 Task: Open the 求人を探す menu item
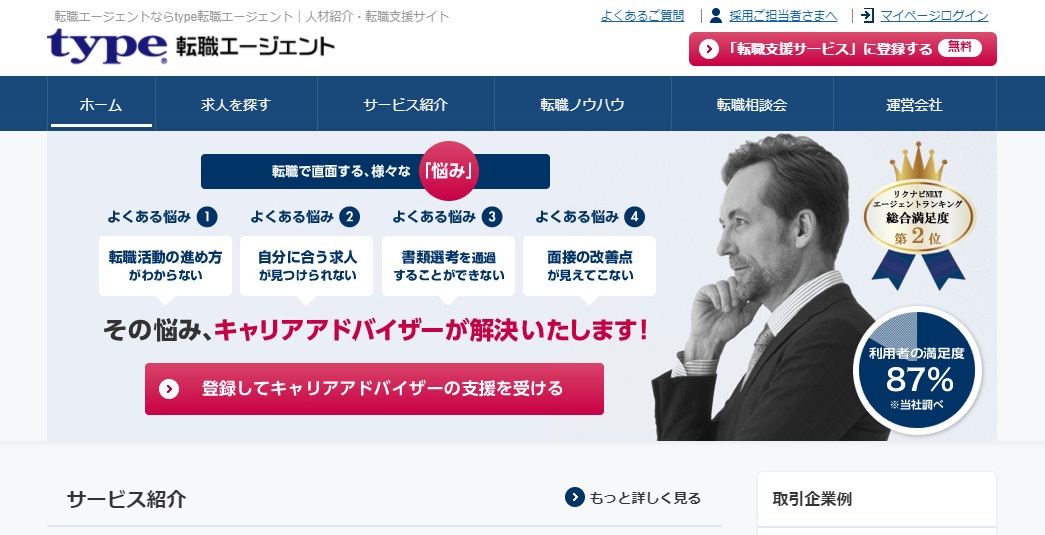tap(236, 104)
